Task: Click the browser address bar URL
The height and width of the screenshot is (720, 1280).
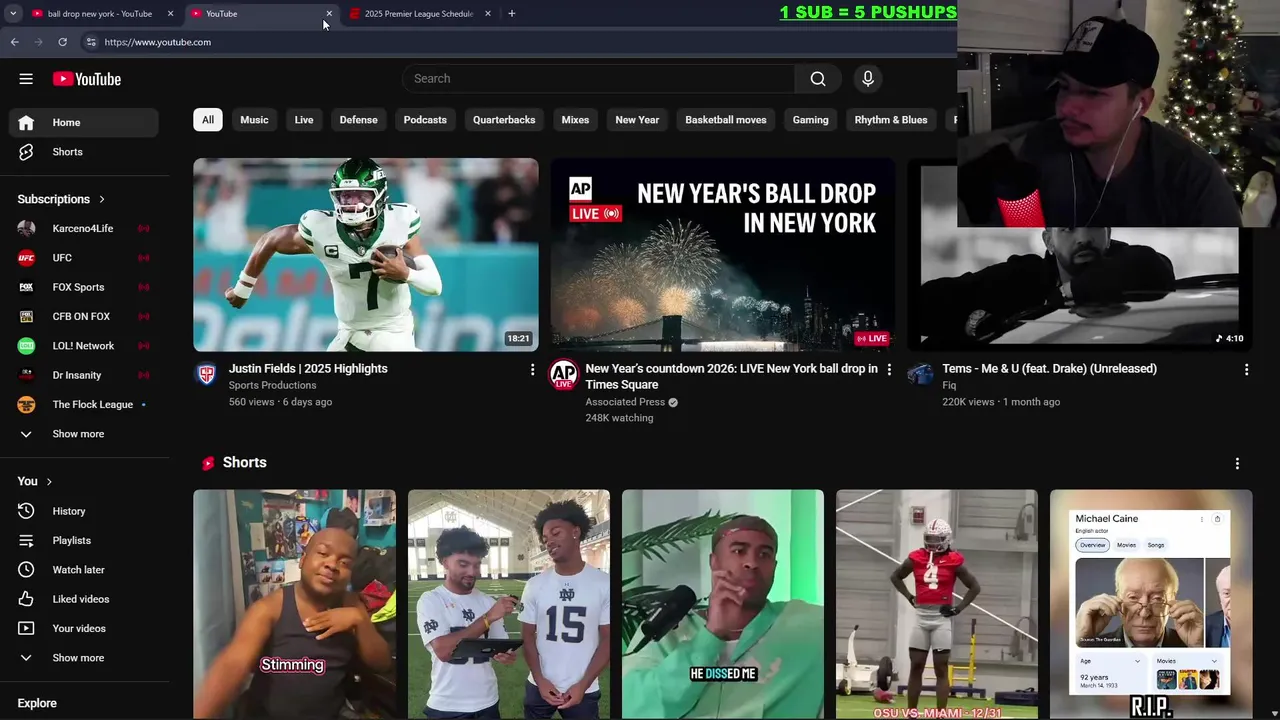Action: pos(158,42)
